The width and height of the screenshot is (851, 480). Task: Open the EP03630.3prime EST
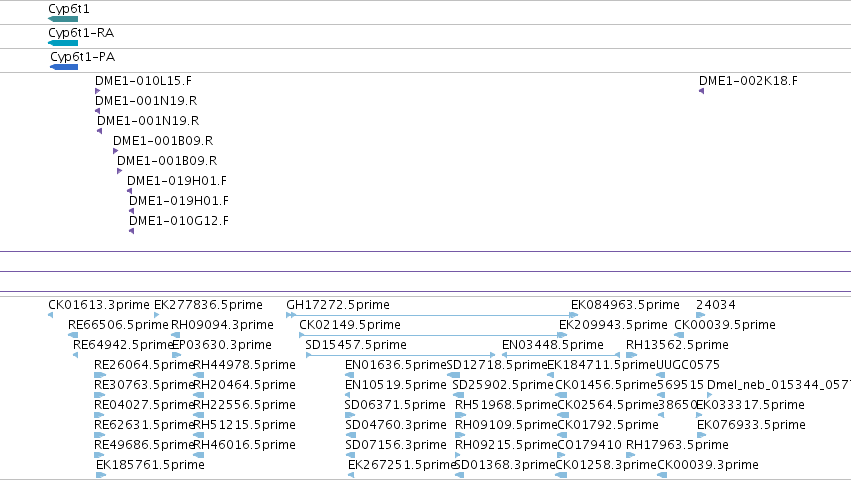[222, 345]
